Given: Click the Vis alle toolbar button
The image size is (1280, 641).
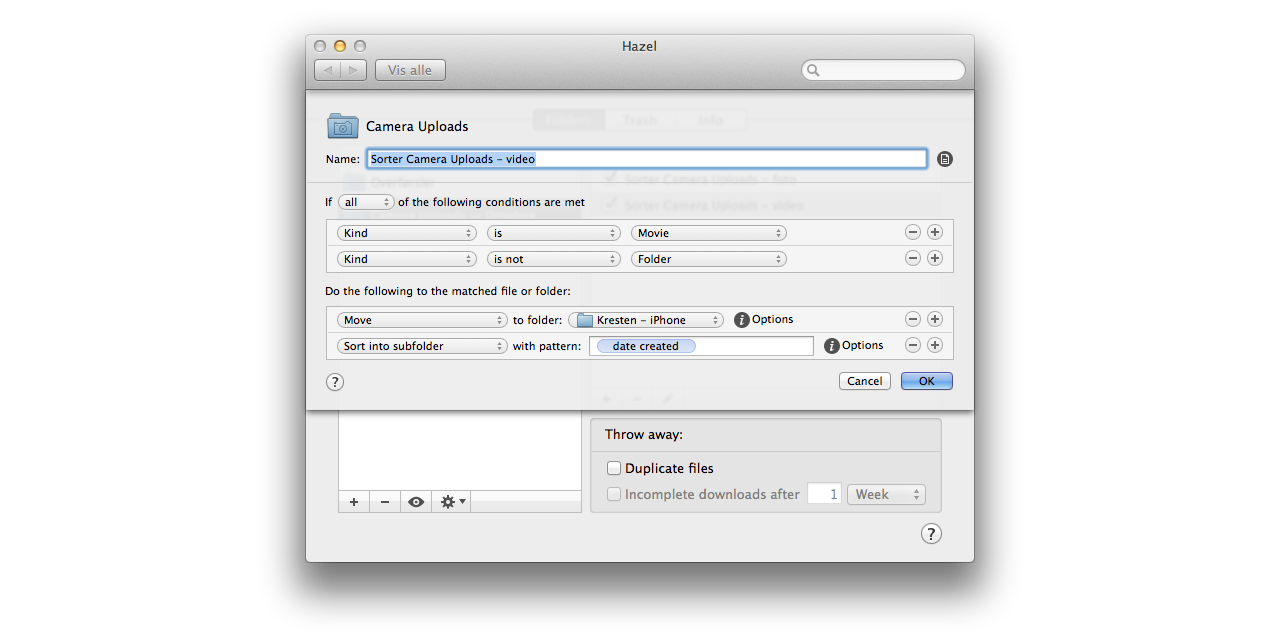Looking at the screenshot, I should pyautogui.click(x=410, y=70).
